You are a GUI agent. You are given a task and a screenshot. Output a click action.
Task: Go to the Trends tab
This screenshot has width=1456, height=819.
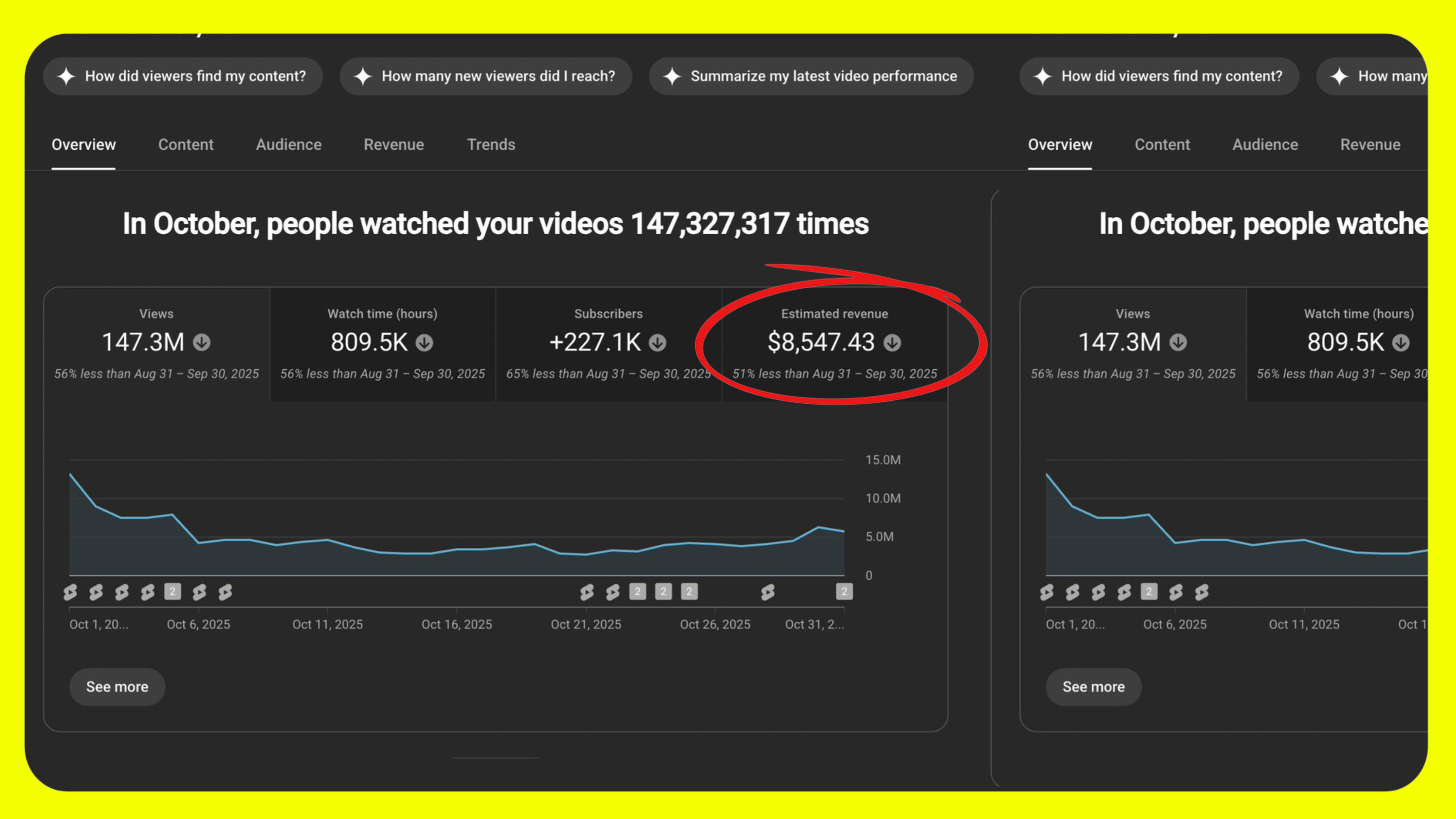pos(491,145)
